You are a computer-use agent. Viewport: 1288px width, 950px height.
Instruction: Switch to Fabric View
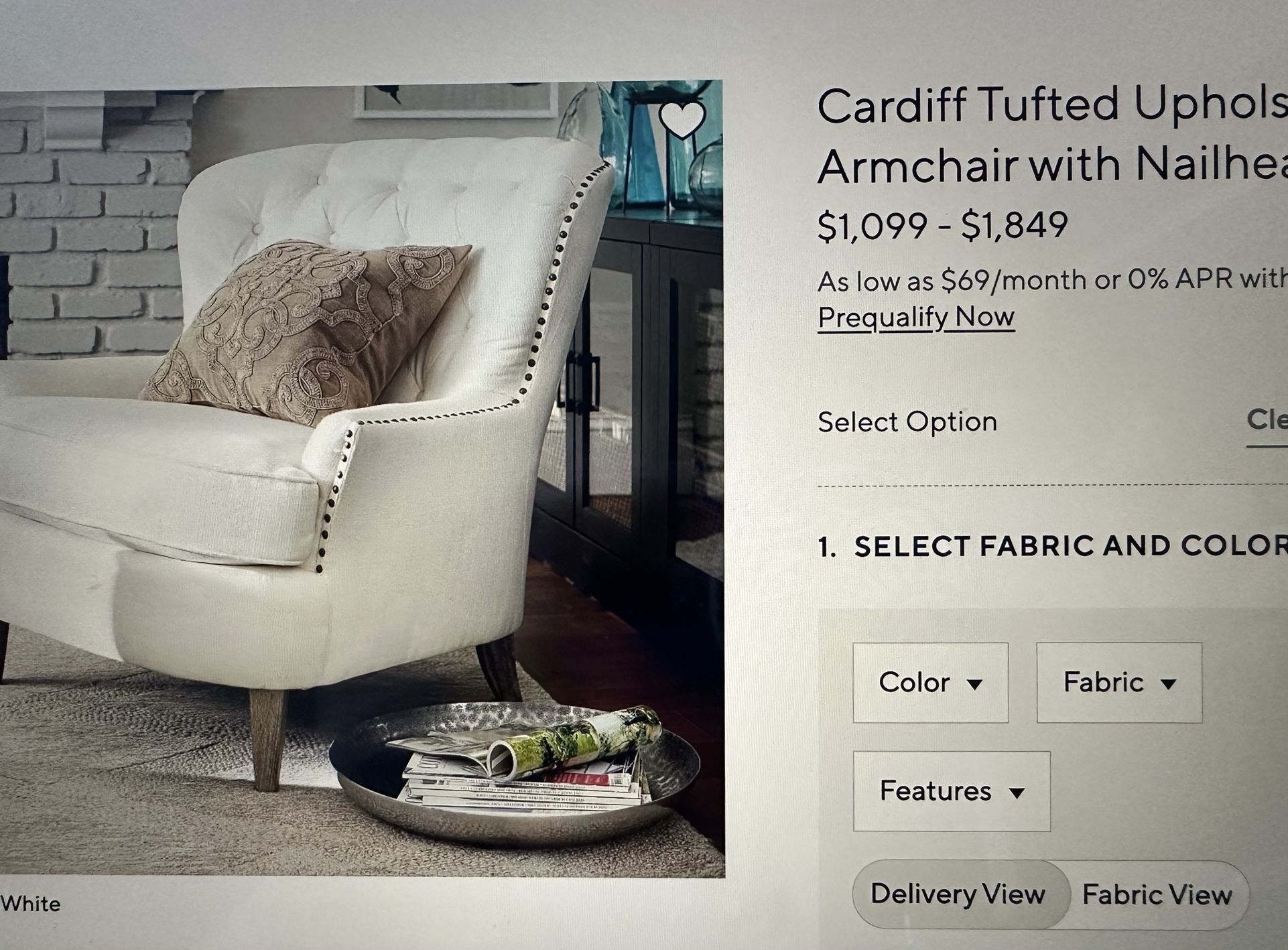point(1157,895)
